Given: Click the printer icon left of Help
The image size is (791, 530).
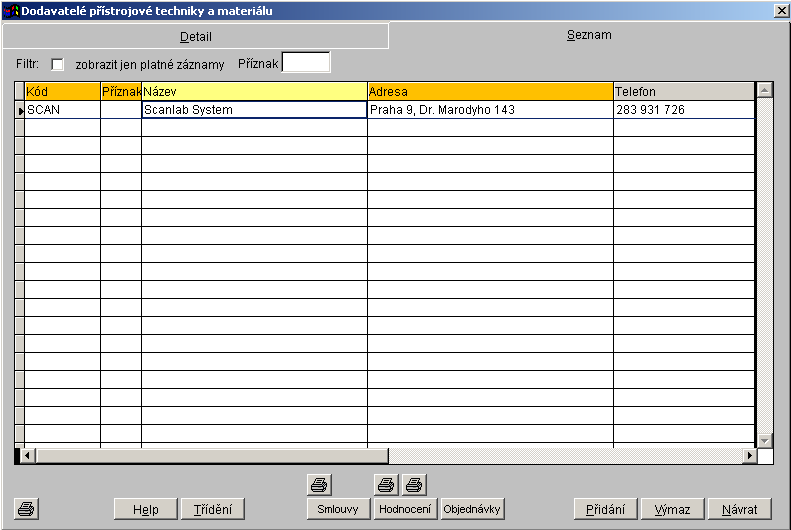Looking at the screenshot, I should coord(27,509).
